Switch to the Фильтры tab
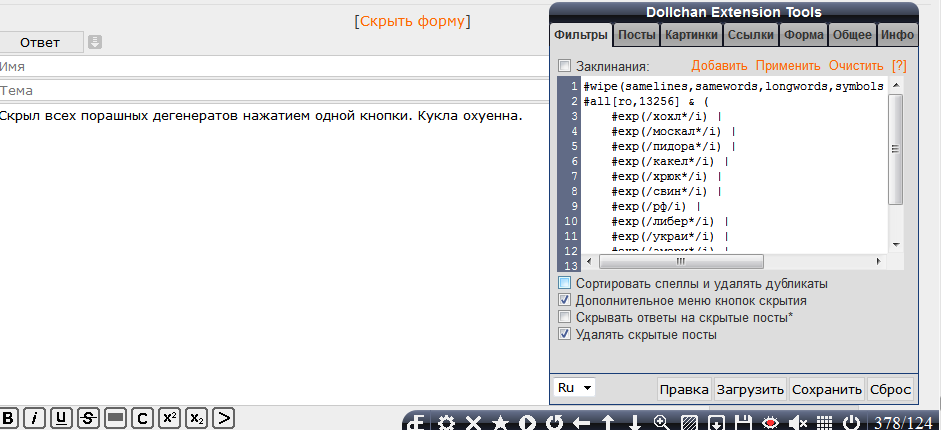941x430 pixels. (x=580, y=35)
